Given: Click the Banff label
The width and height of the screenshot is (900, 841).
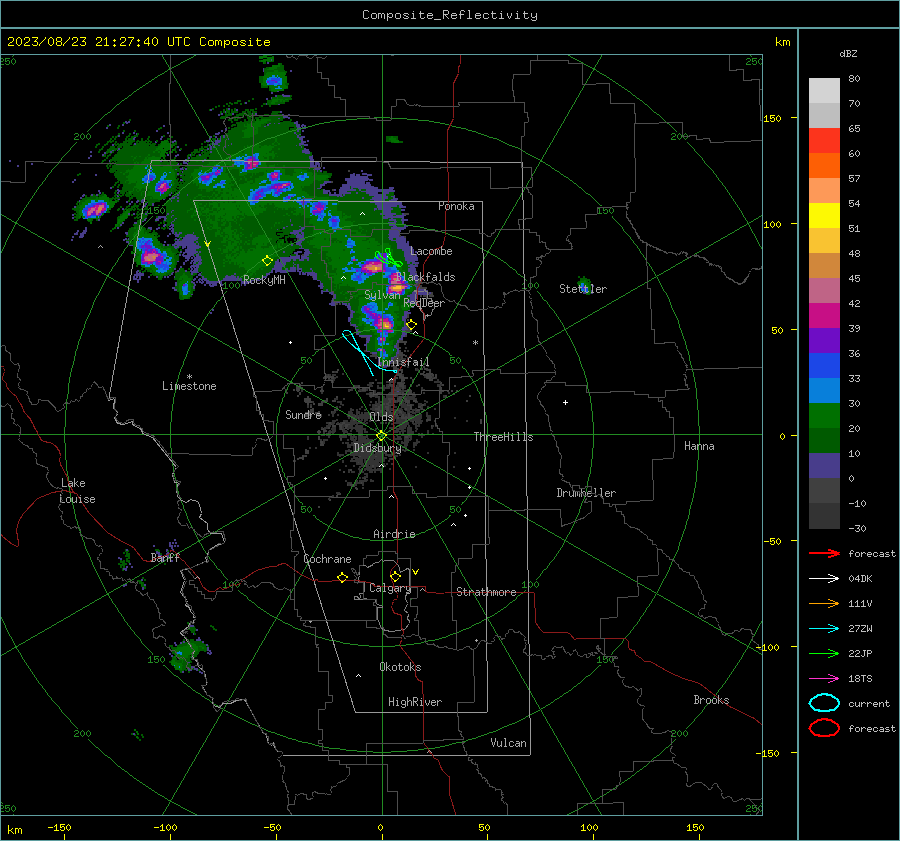Looking at the screenshot, I should [165, 557].
